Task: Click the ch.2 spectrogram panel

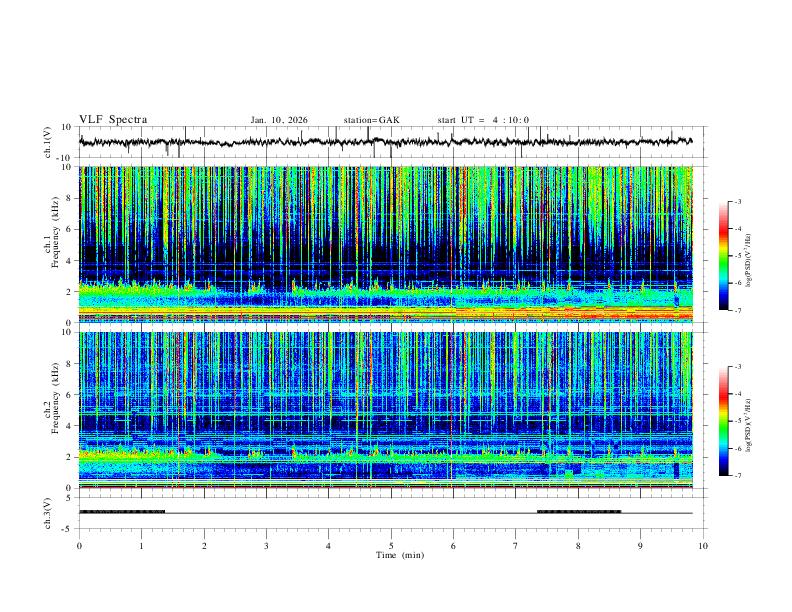Action: 385,410
